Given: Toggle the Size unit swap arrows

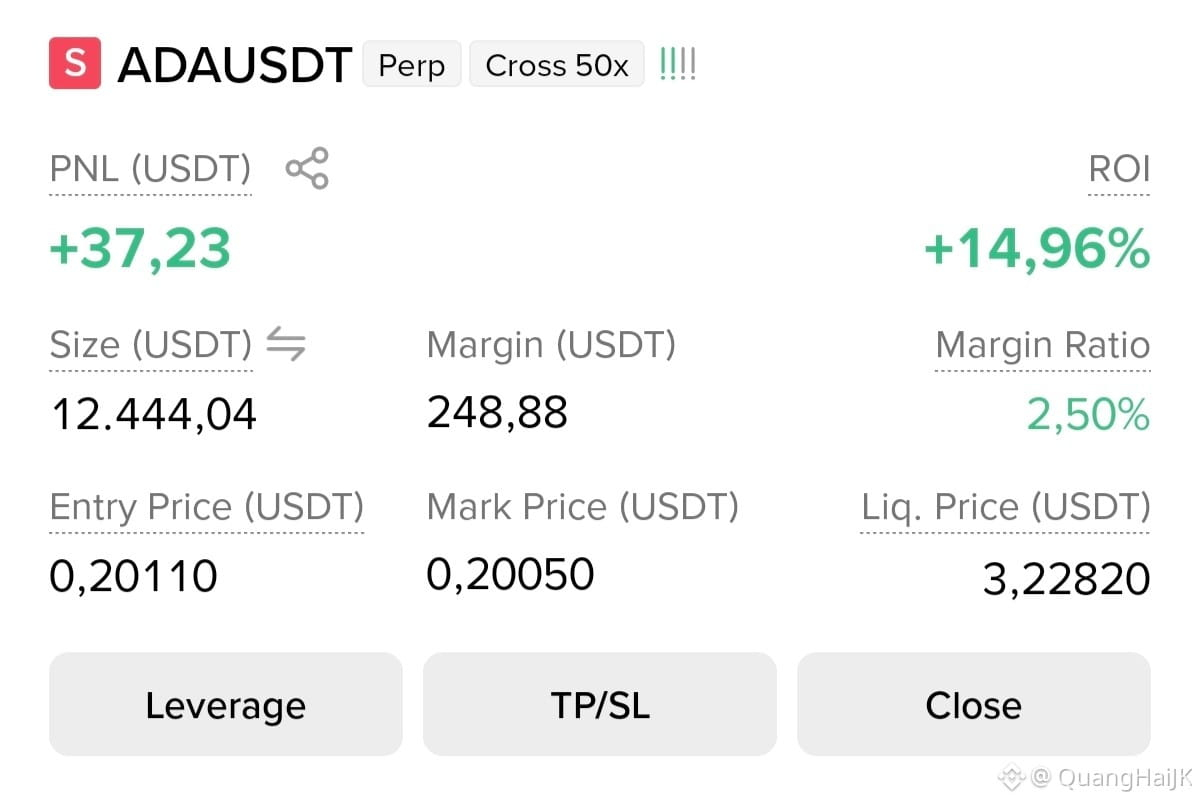Looking at the screenshot, I should [x=286, y=345].
